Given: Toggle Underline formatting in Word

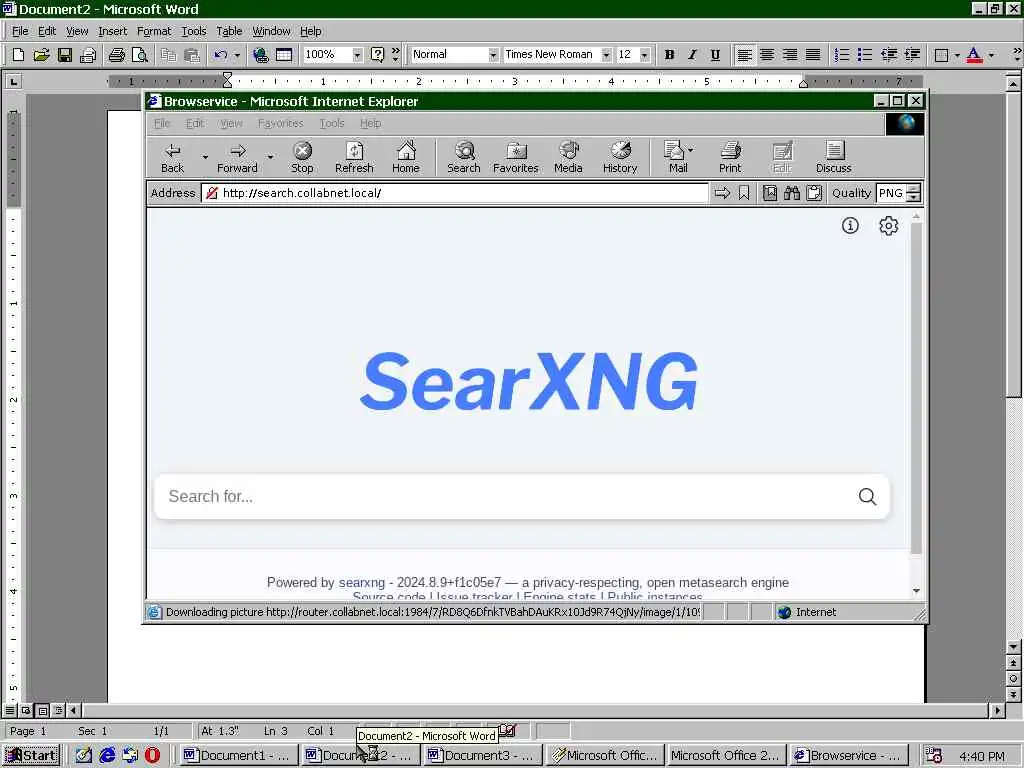Looking at the screenshot, I should point(715,55).
